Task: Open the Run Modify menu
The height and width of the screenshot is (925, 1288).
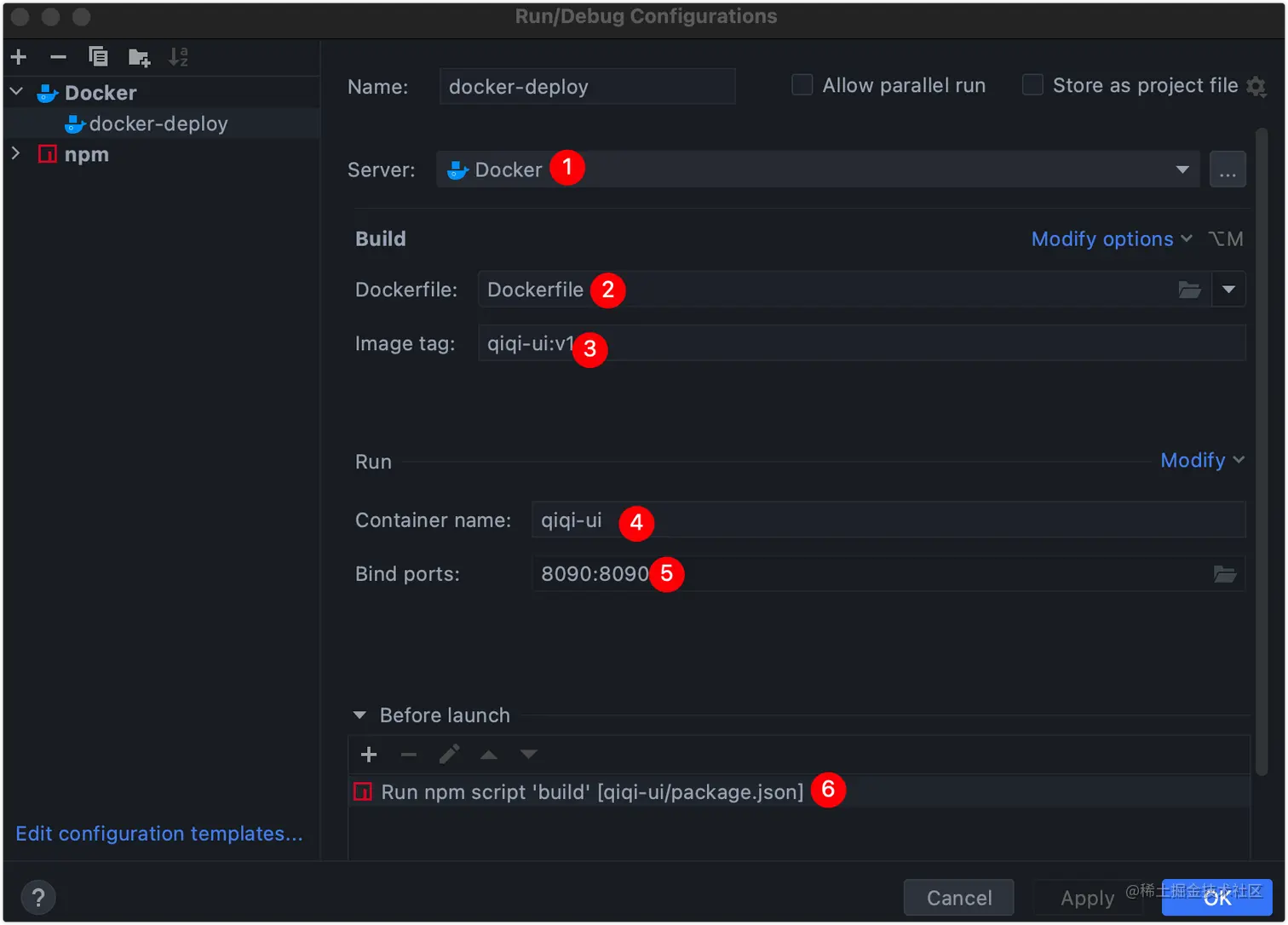Action: (1203, 461)
